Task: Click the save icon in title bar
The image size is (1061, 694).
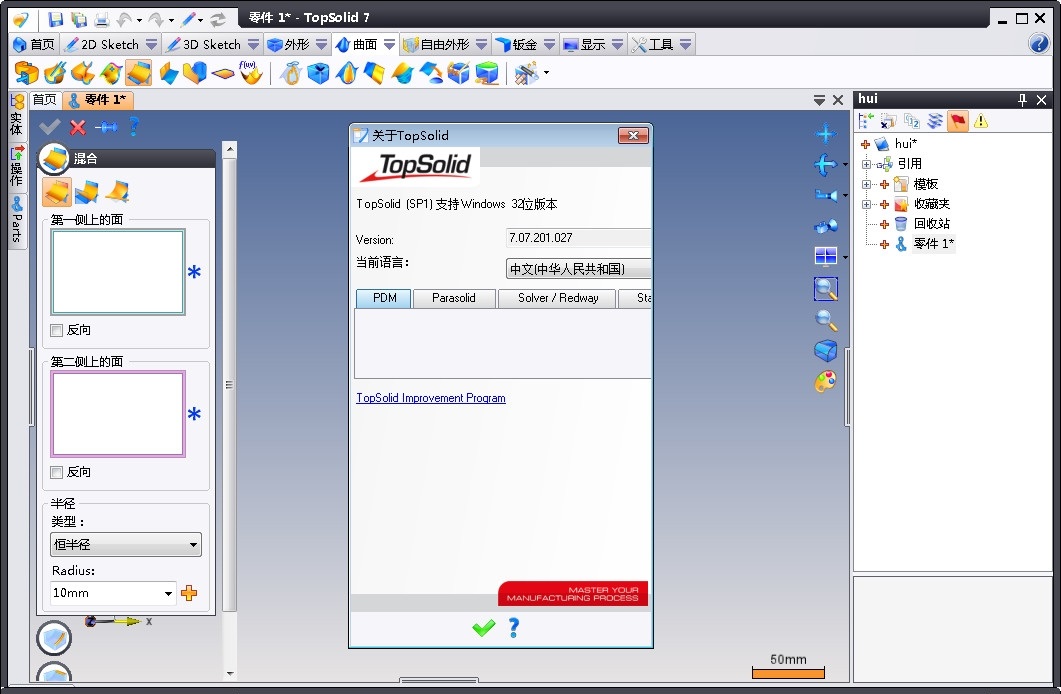Action: (56, 19)
